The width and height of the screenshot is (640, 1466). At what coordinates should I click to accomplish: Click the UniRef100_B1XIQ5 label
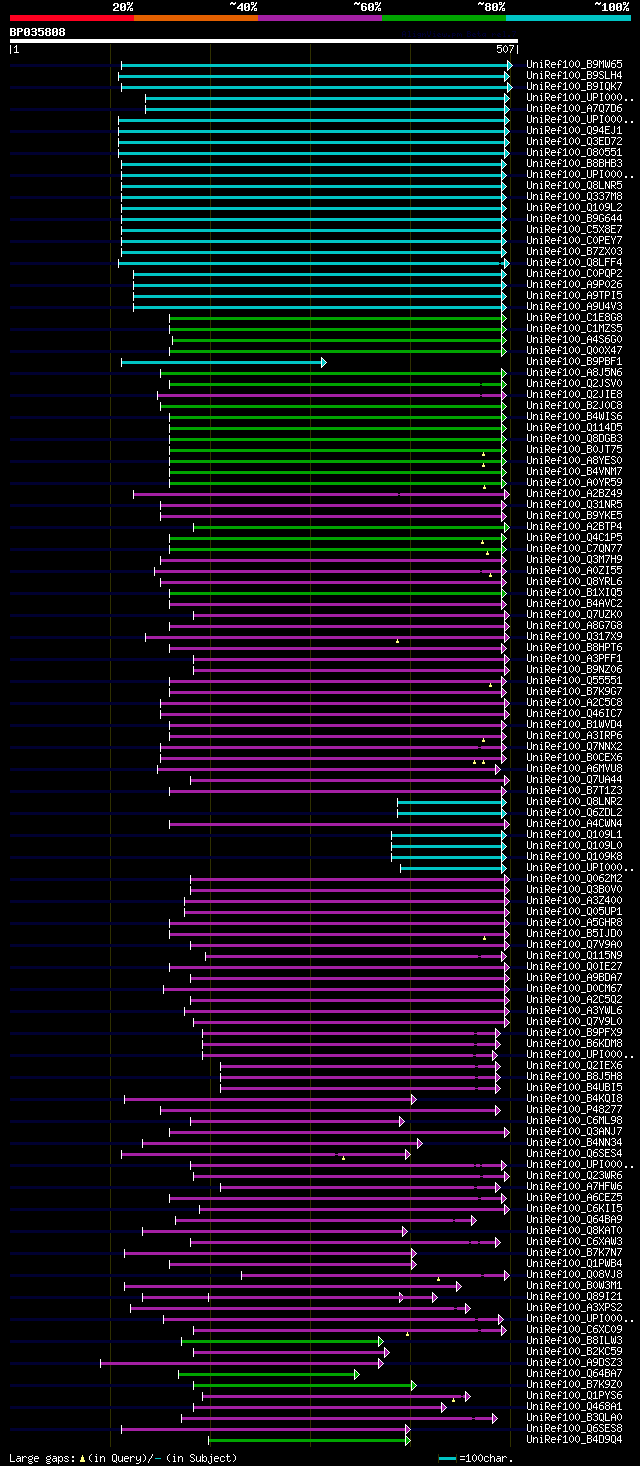pyautogui.click(x=574, y=592)
